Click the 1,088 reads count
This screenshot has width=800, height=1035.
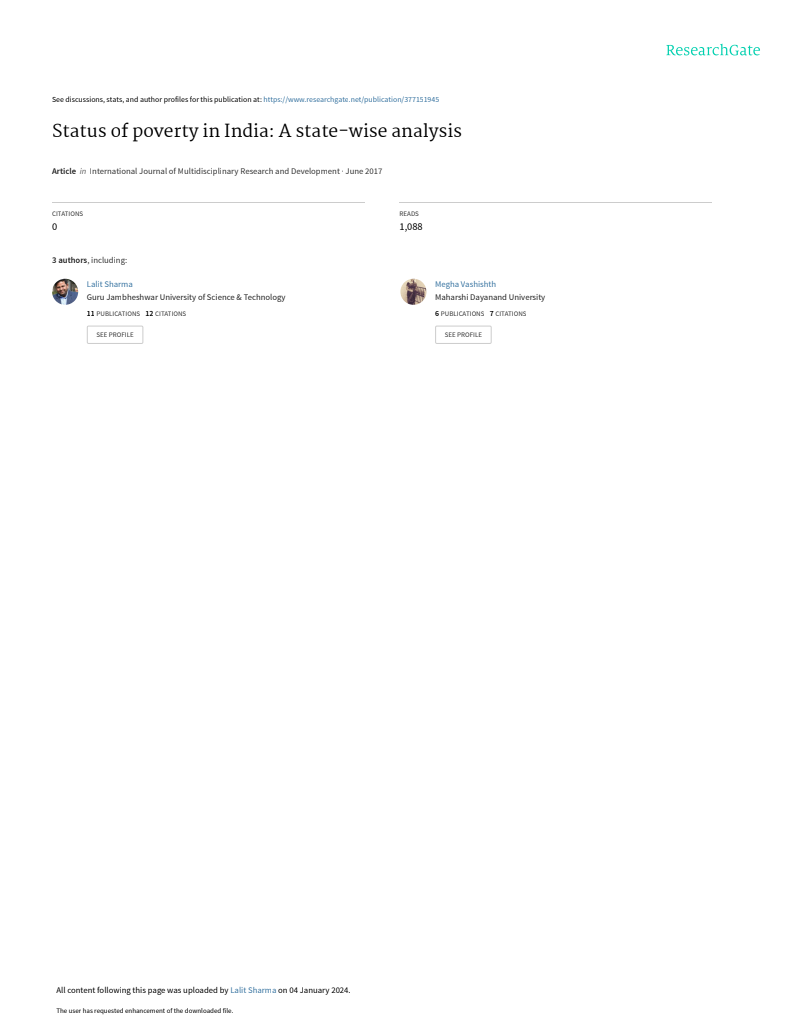click(x=410, y=227)
